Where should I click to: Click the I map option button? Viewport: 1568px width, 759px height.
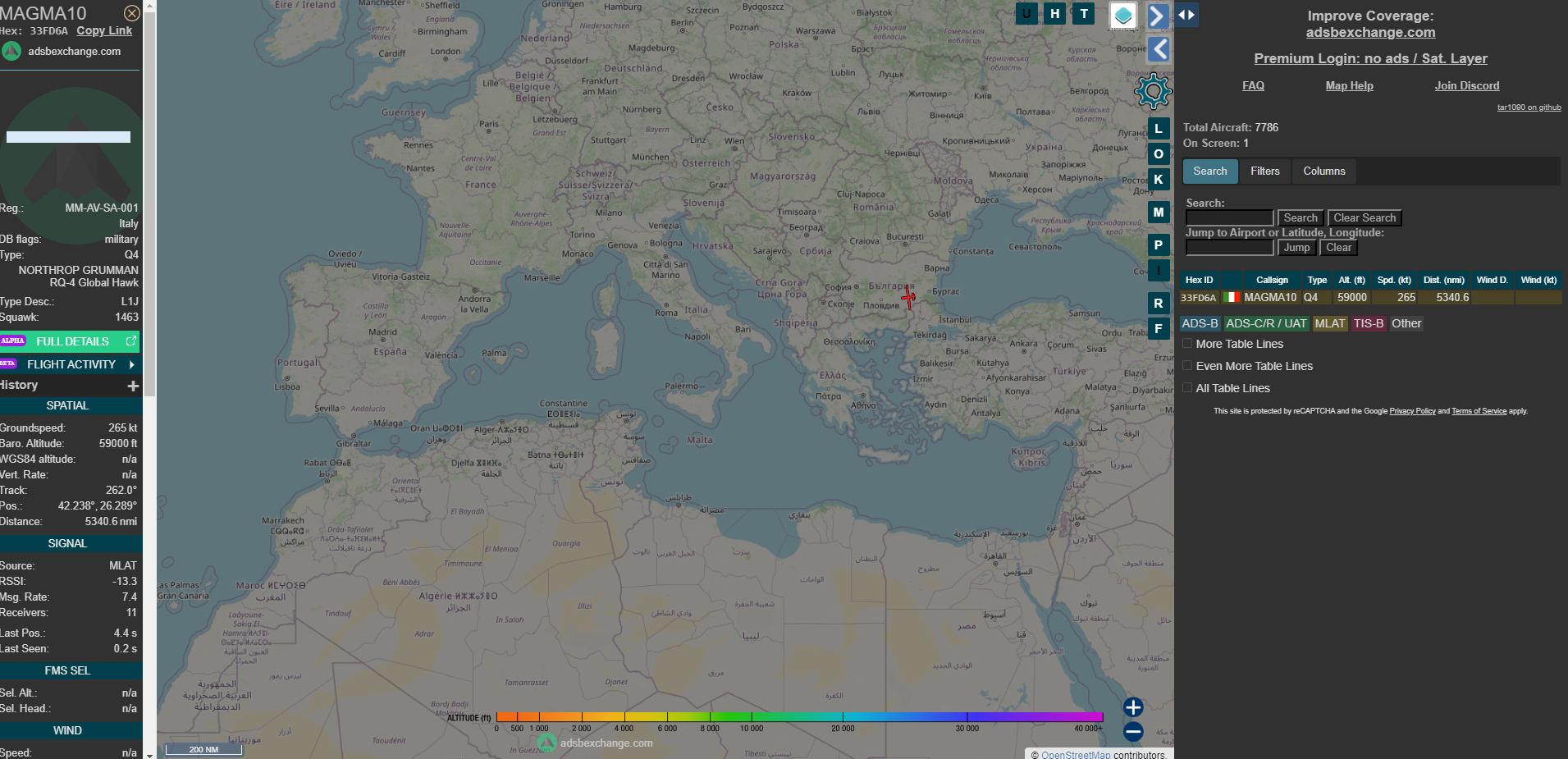coord(1158,270)
